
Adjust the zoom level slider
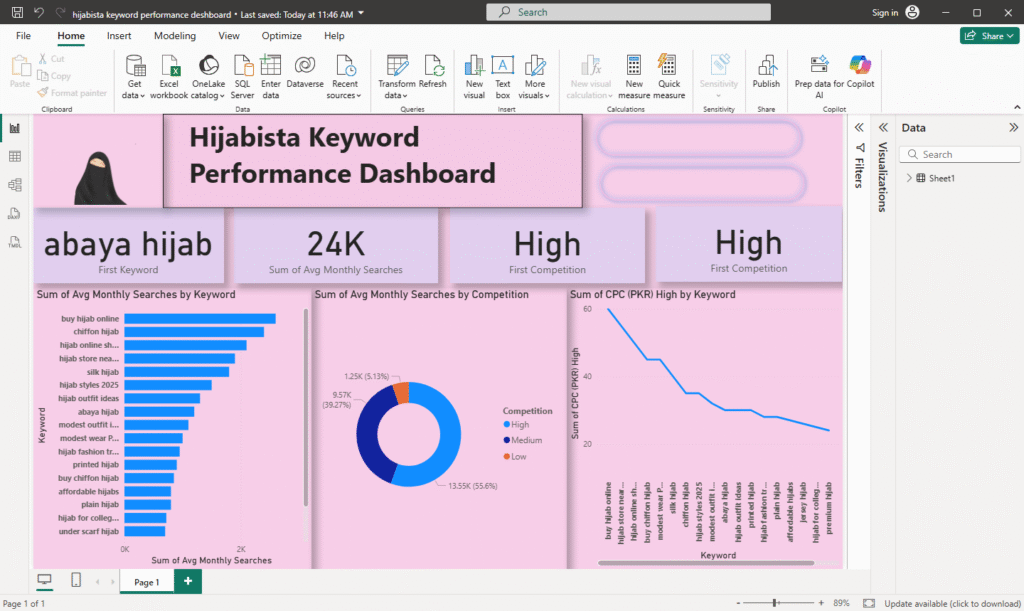[775, 603]
